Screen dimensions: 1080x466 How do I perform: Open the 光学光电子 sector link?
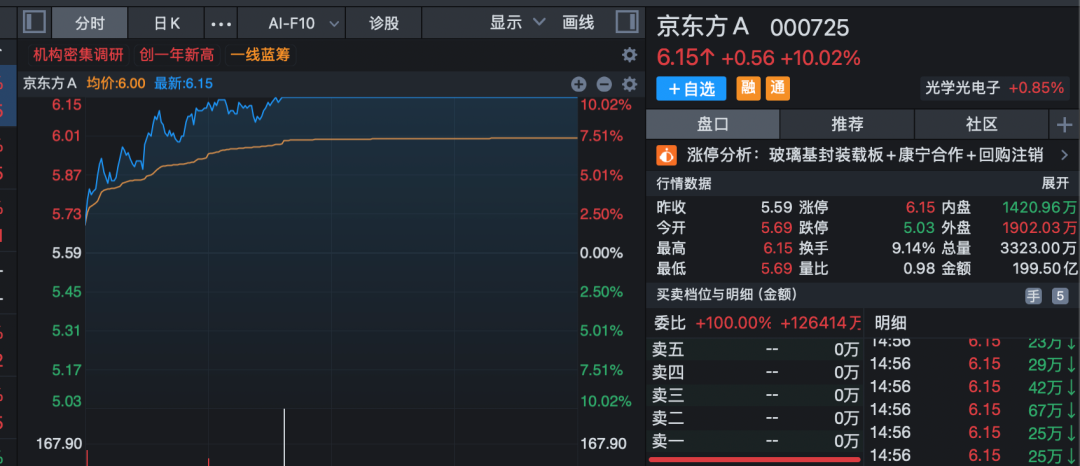pos(995,87)
